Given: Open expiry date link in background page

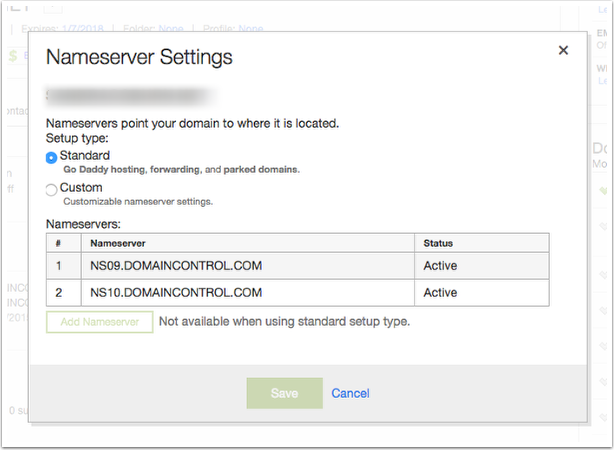Looking at the screenshot, I should (x=83, y=28).
